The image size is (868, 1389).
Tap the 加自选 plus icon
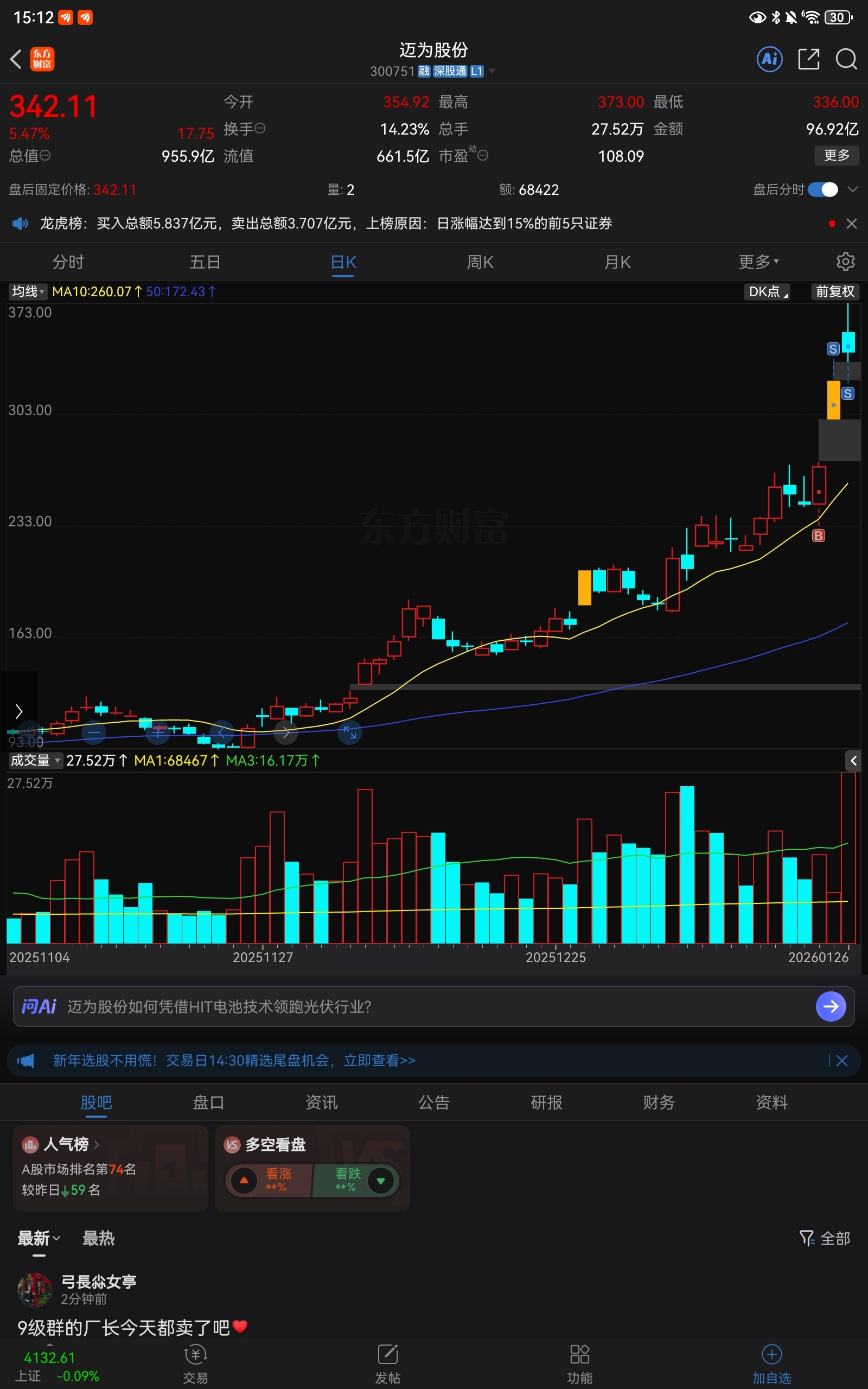771,1355
